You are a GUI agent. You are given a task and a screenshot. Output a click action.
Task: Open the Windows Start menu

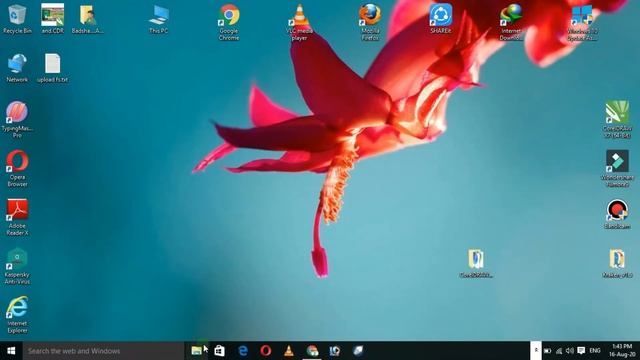click(x=11, y=351)
